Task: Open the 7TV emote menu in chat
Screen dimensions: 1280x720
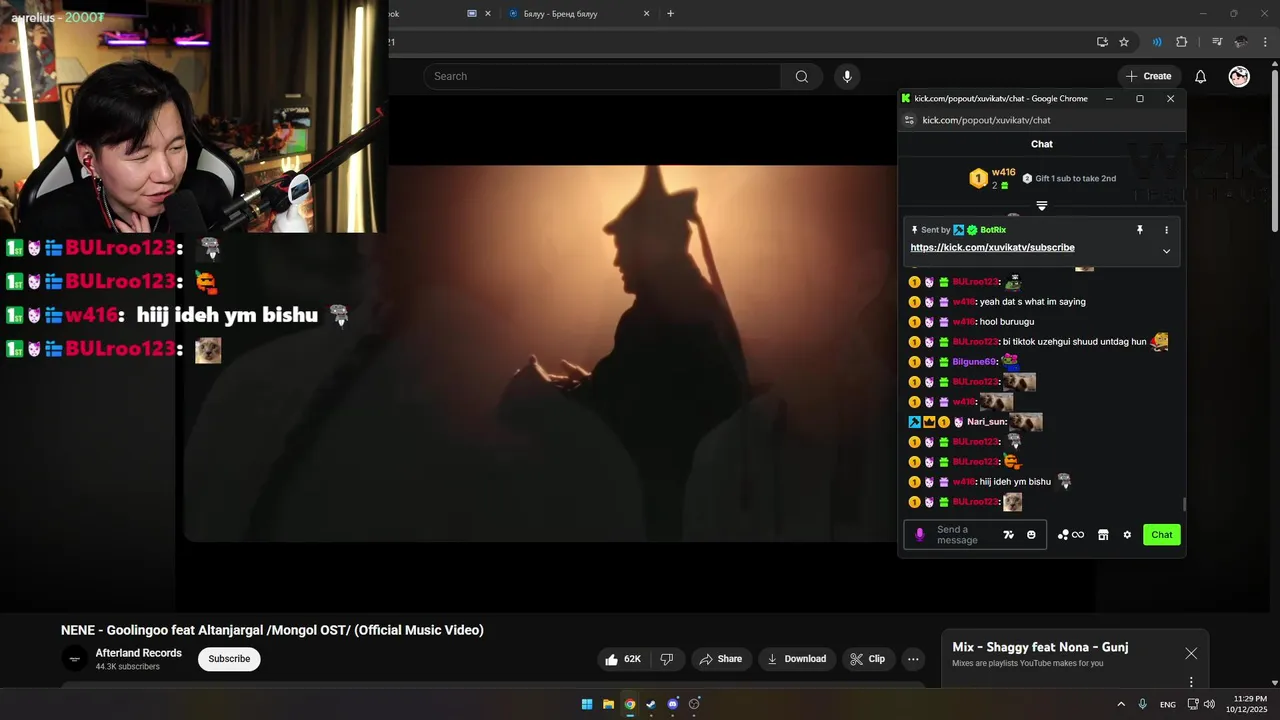Action: tap(1009, 535)
